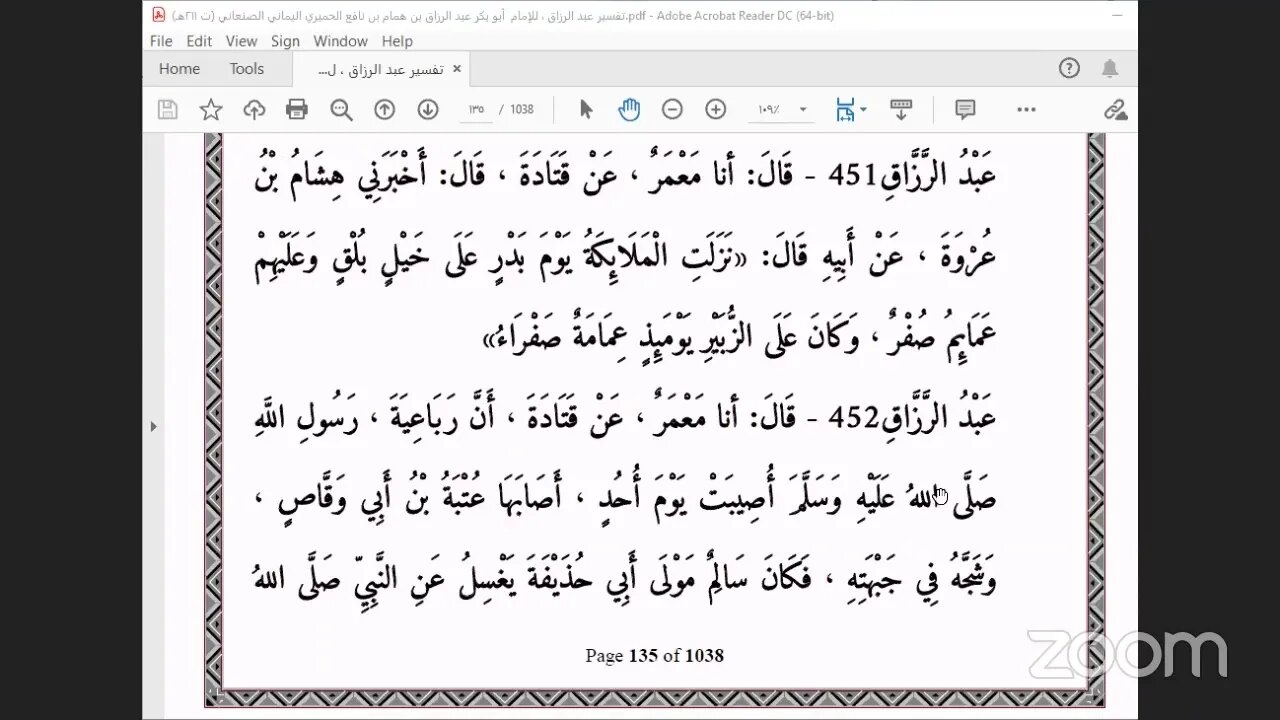Click the hadith number 452 in the page
The width and height of the screenshot is (1280, 720).
click(x=854, y=417)
